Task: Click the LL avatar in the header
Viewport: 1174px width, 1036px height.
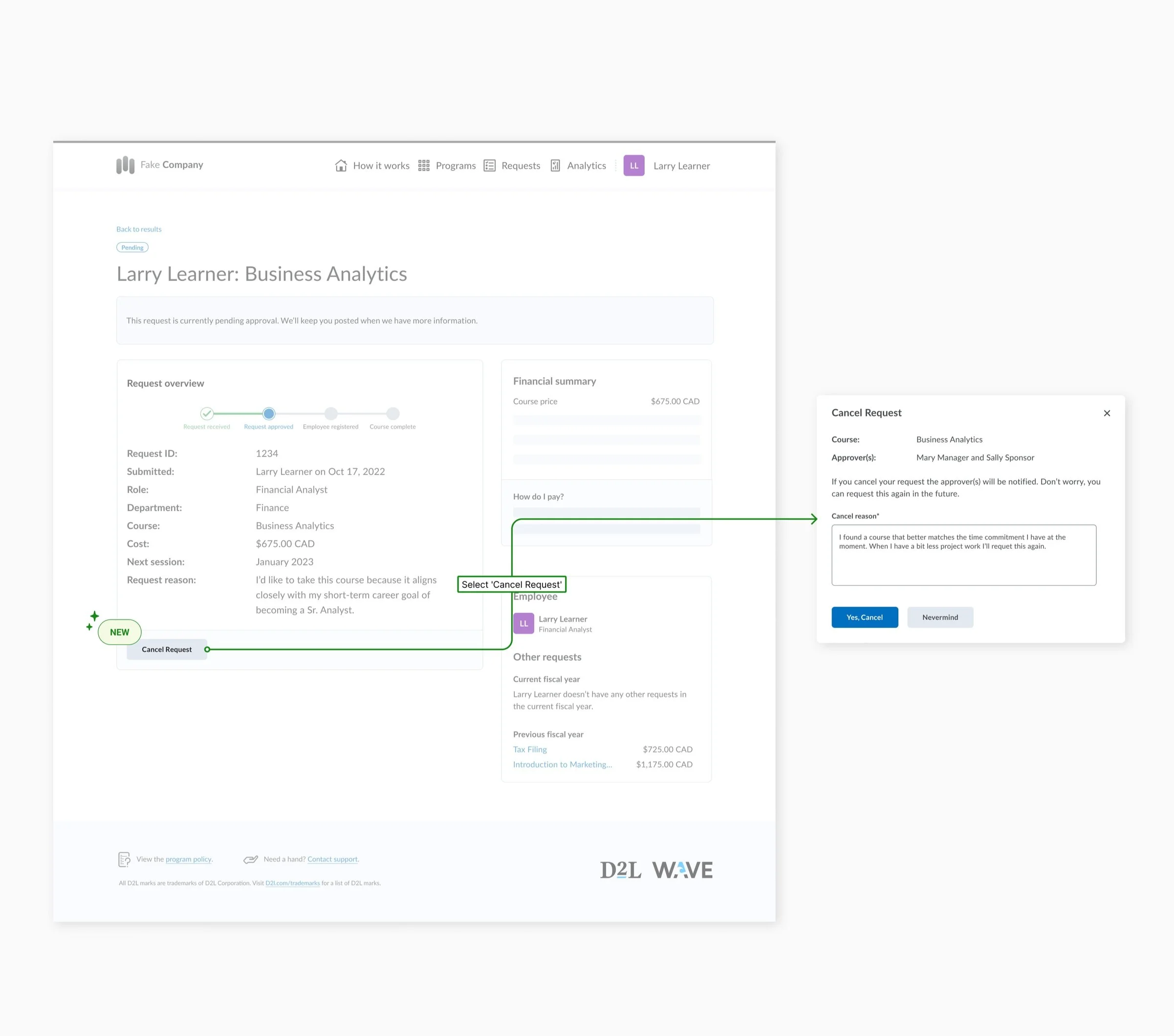Action: [633, 165]
